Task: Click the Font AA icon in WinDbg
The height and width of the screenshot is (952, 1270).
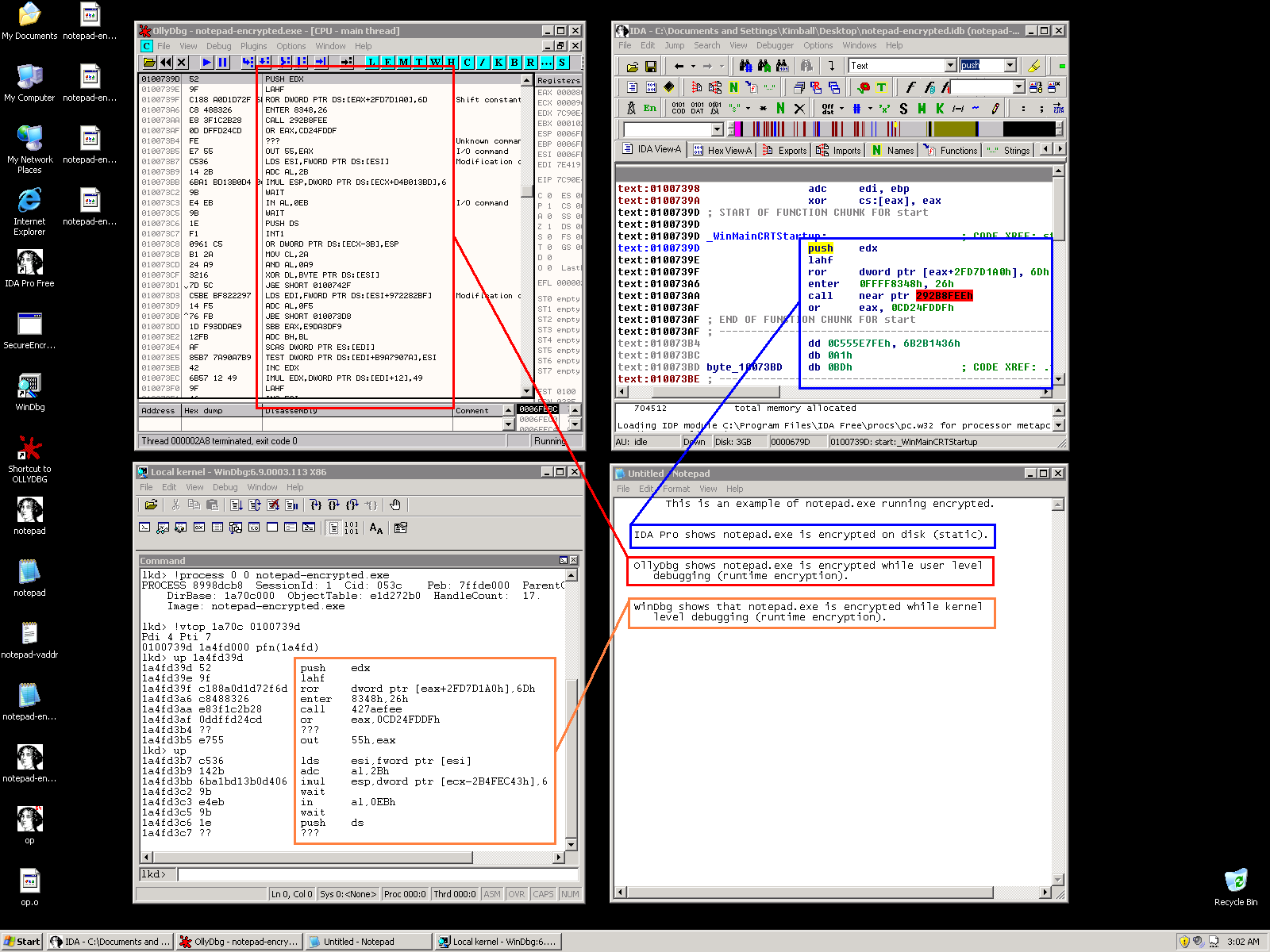Action: click(x=376, y=528)
